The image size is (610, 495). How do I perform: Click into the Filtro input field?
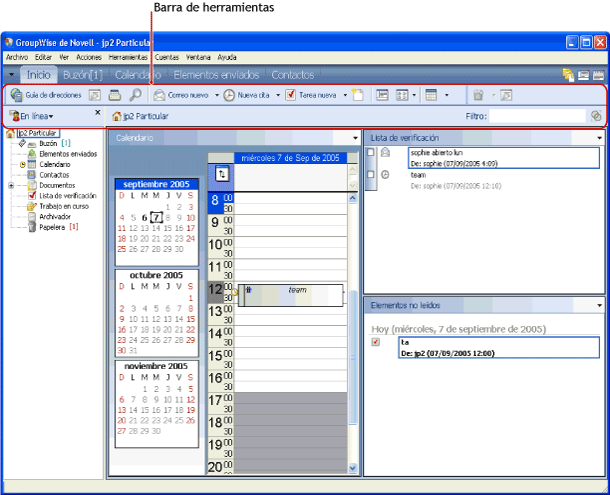point(537,116)
